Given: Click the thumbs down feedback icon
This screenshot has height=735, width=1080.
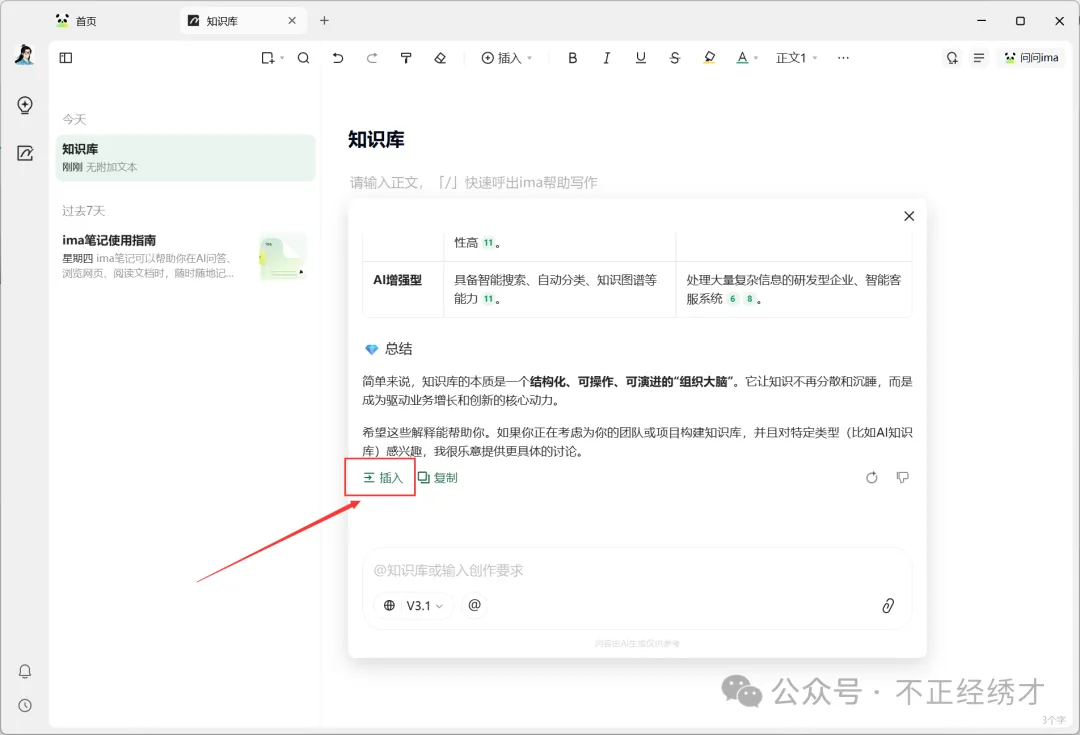Looking at the screenshot, I should 902,477.
